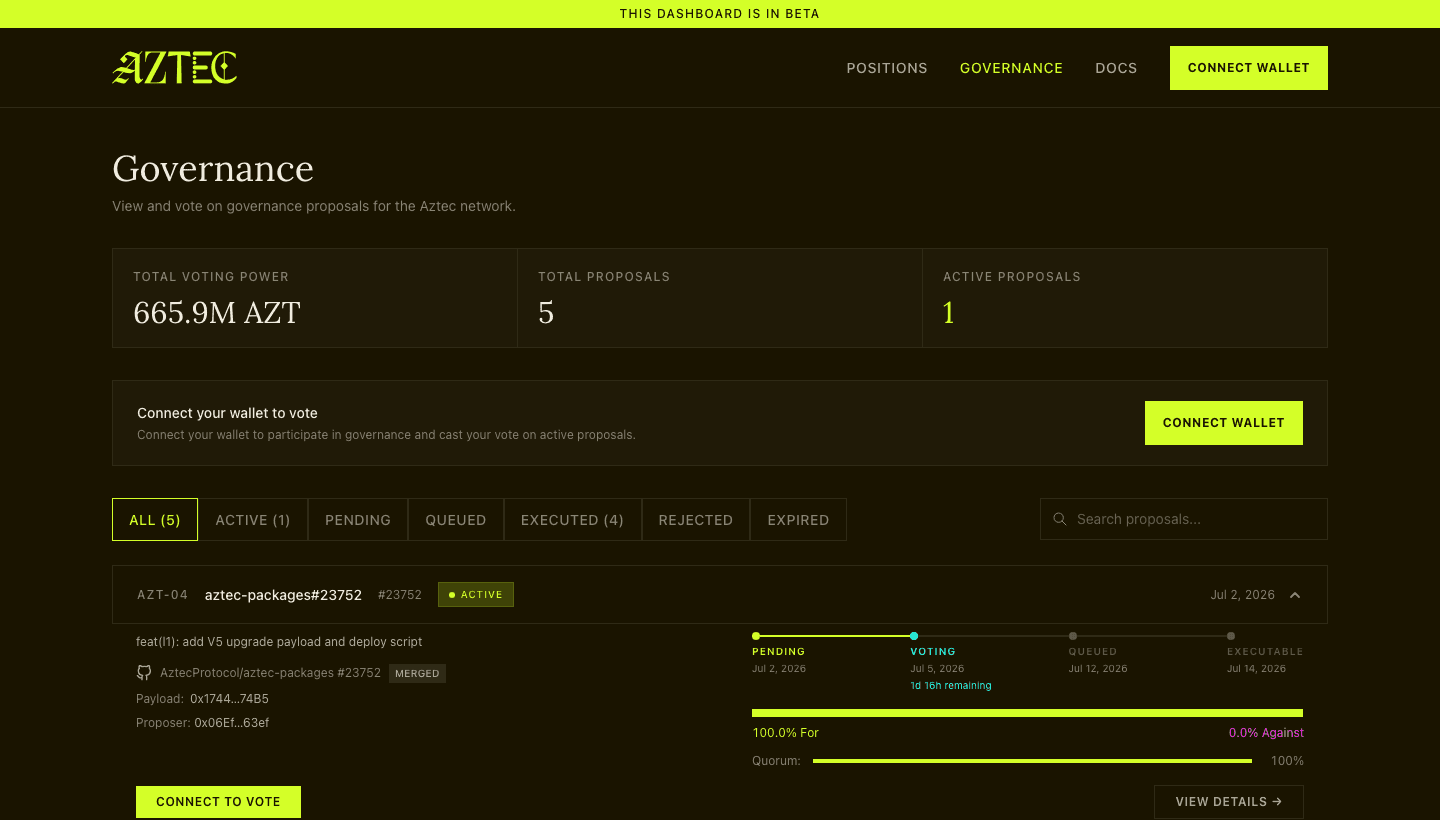Image resolution: width=1440 pixels, height=820 pixels.
Task: Click the Active status badge
Action: coord(476,595)
